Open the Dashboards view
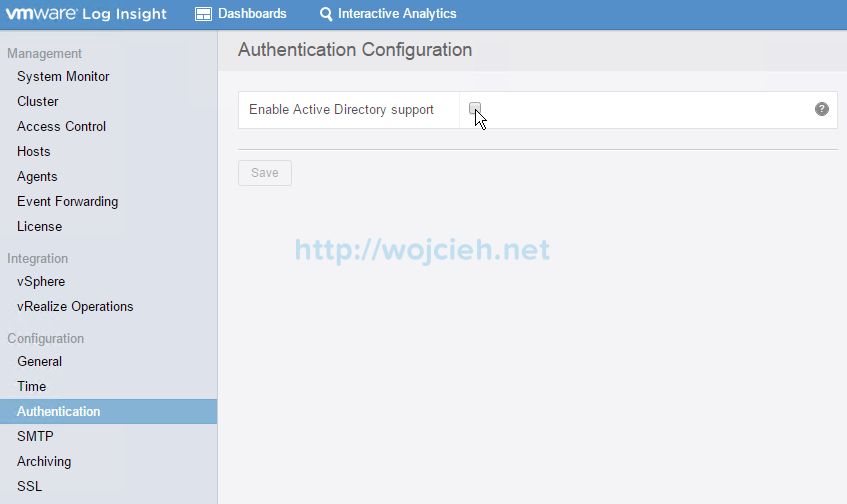This screenshot has height=504, width=847. (241, 14)
